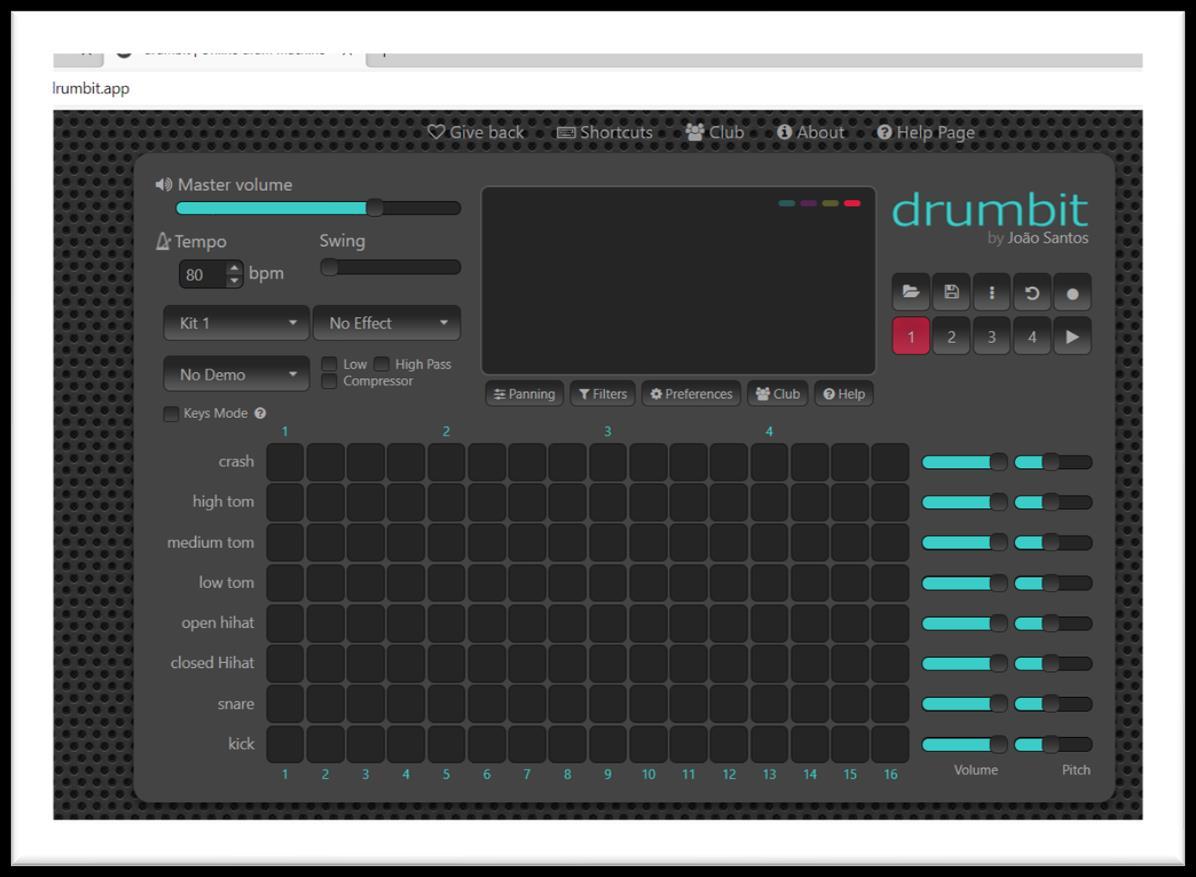Adjust the Swing slider
This screenshot has height=877, width=1196.
390,267
